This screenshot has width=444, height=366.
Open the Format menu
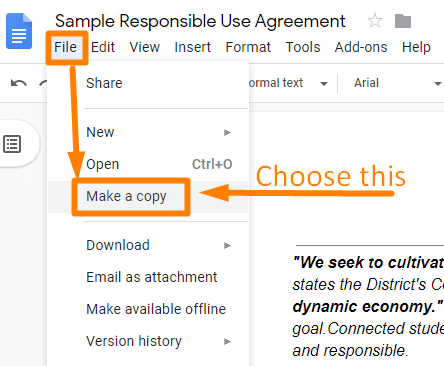click(248, 47)
